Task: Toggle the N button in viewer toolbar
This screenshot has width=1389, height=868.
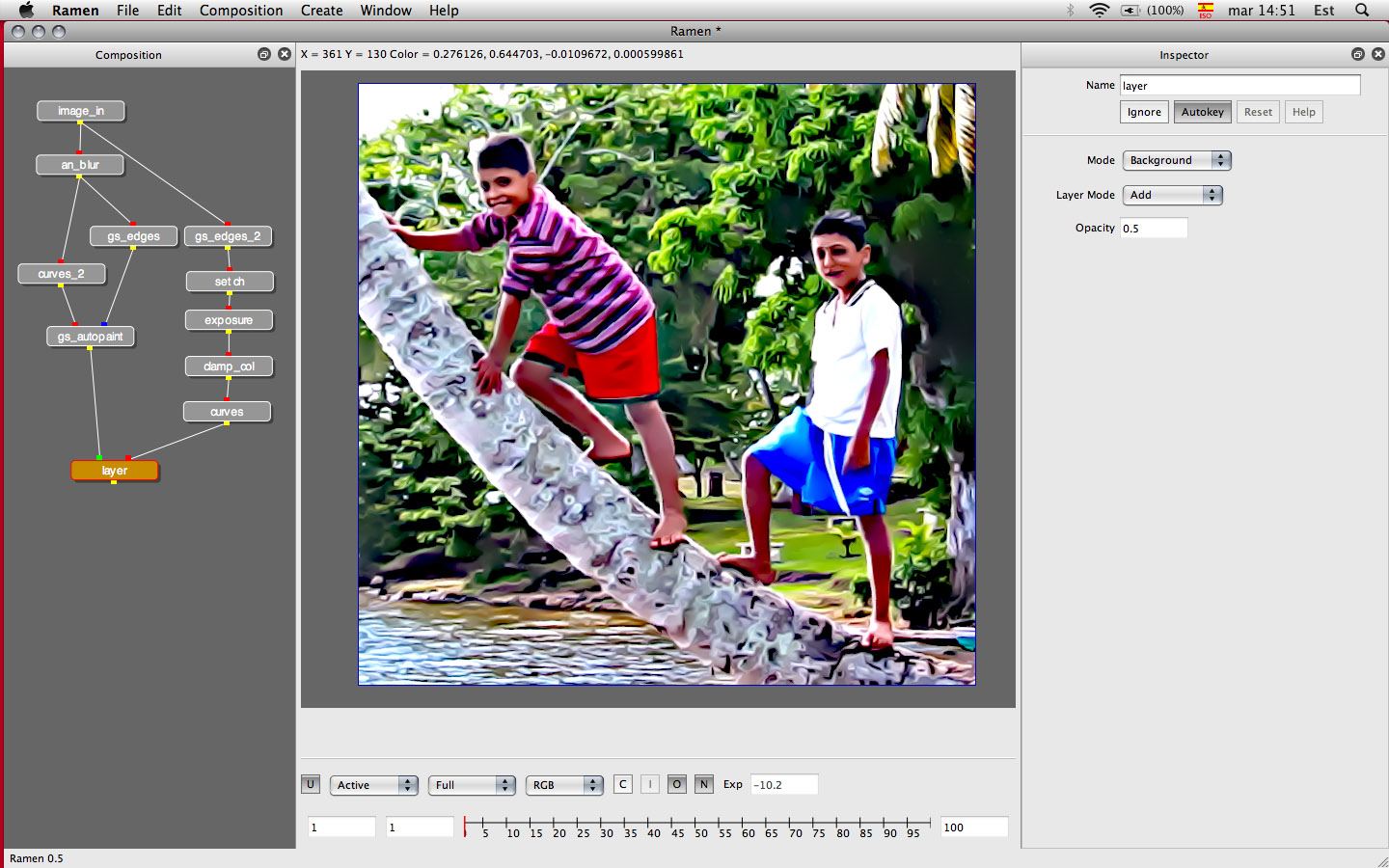Action: [x=704, y=784]
